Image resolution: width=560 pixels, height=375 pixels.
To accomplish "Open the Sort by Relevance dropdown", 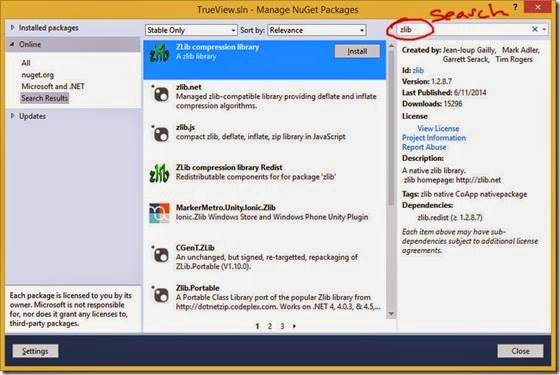I will 317,30.
